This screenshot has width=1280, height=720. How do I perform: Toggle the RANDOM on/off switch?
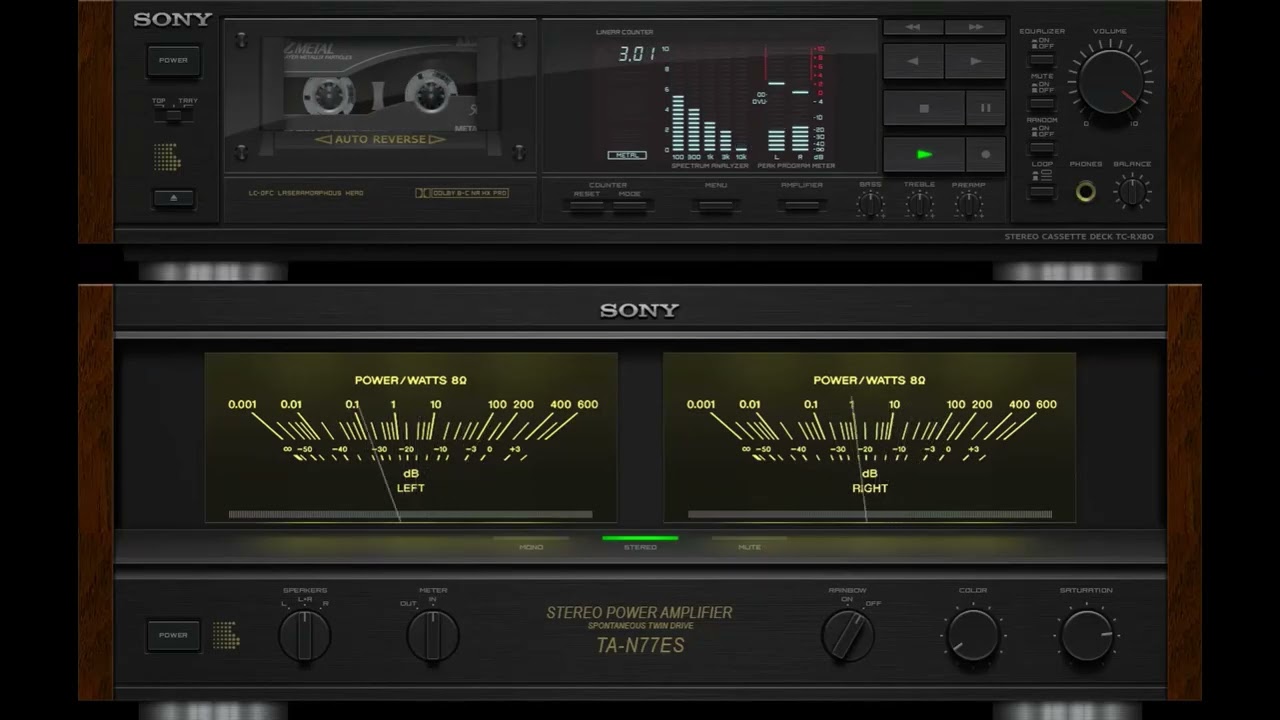(1042, 146)
